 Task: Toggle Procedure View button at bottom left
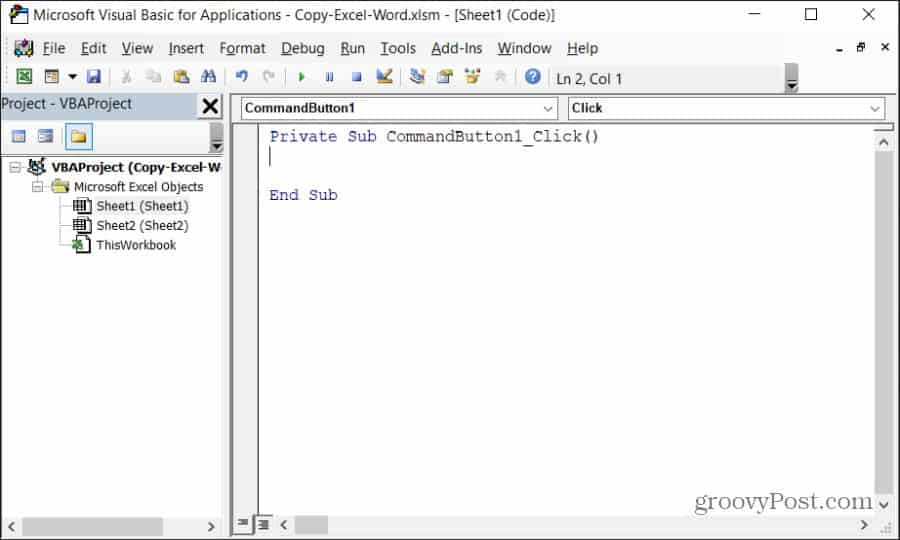pyautogui.click(x=243, y=523)
